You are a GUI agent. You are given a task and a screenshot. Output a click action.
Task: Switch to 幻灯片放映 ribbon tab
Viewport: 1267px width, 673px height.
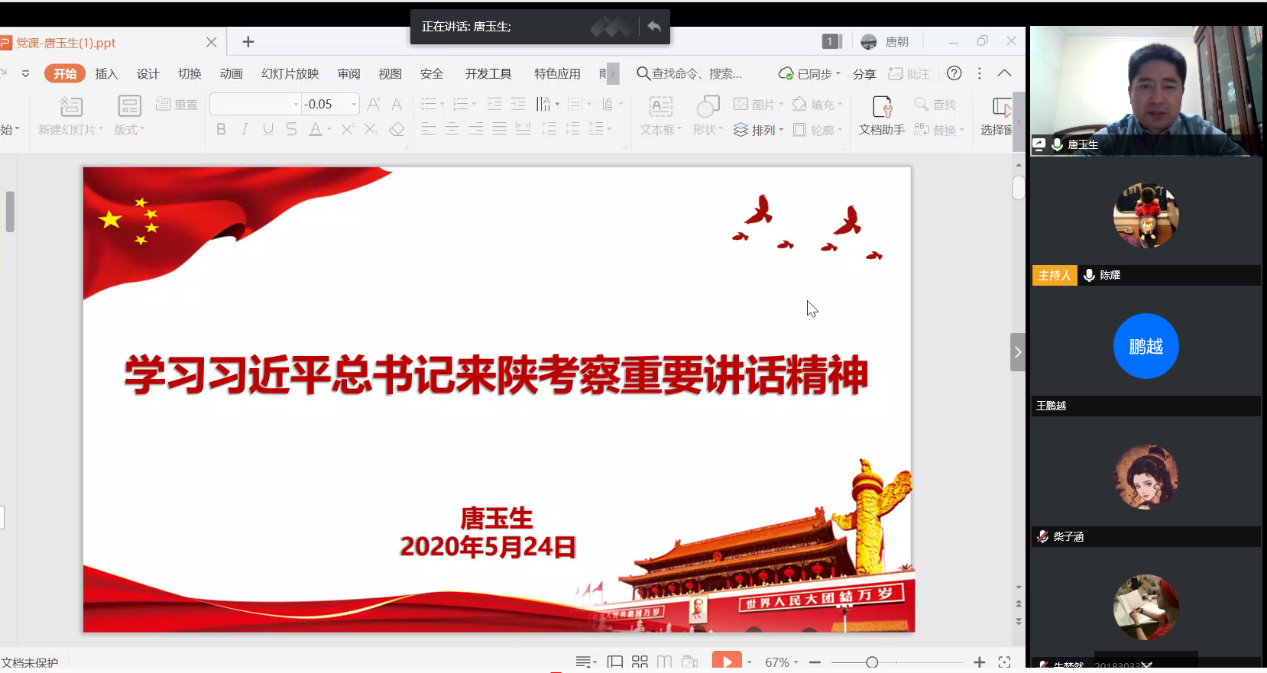(290, 73)
